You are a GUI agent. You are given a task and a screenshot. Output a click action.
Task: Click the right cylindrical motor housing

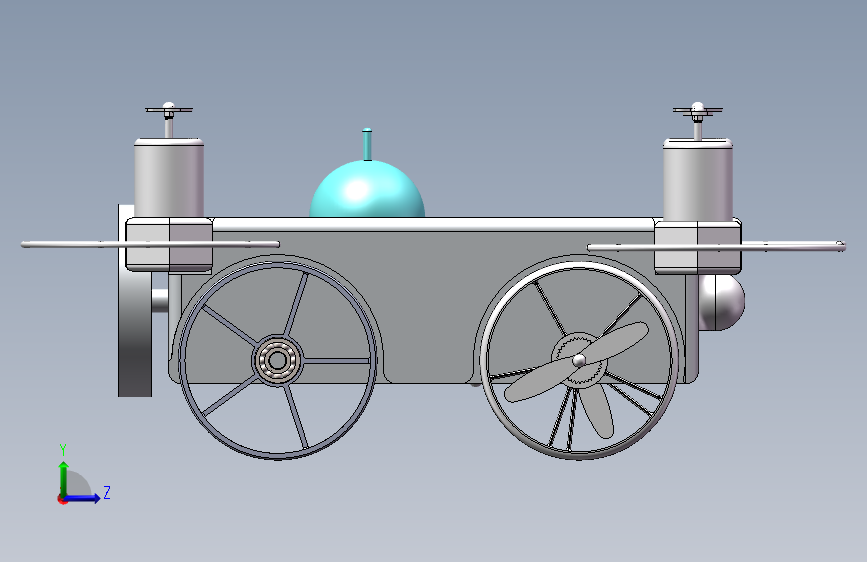point(698,180)
